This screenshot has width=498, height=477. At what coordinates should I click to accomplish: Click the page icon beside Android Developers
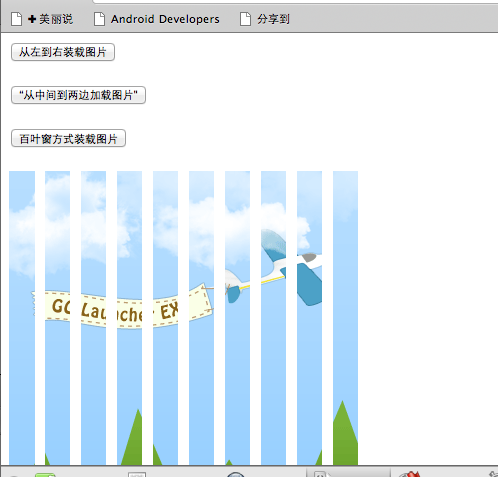click(99, 19)
